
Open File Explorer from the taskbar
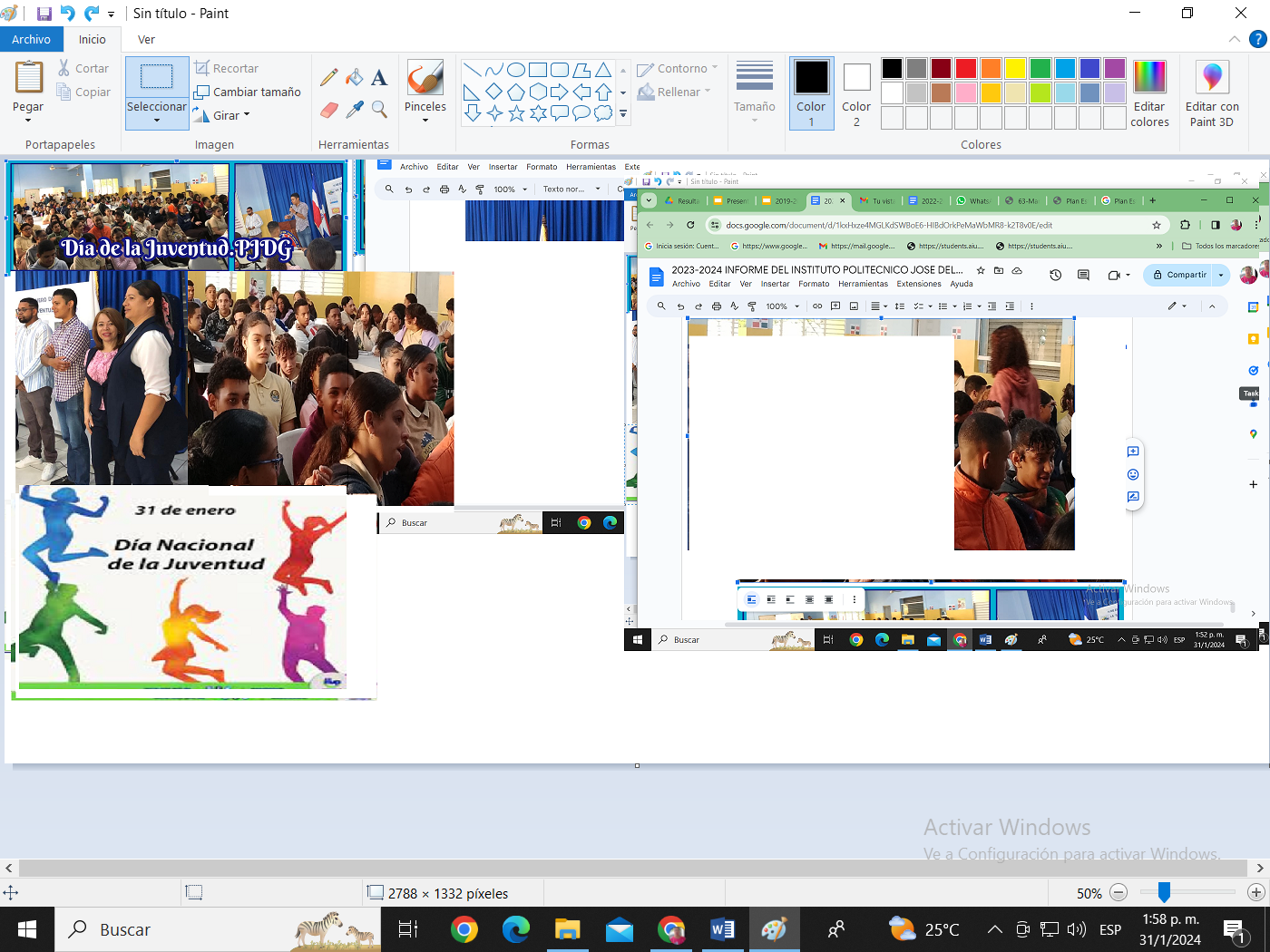pyautogui.click(x=568, y=929)
